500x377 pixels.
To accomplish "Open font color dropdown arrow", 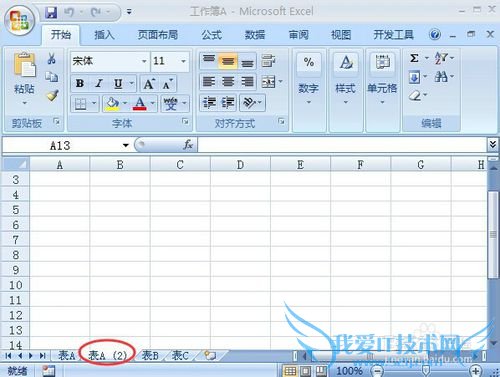I will pos(153,104).
